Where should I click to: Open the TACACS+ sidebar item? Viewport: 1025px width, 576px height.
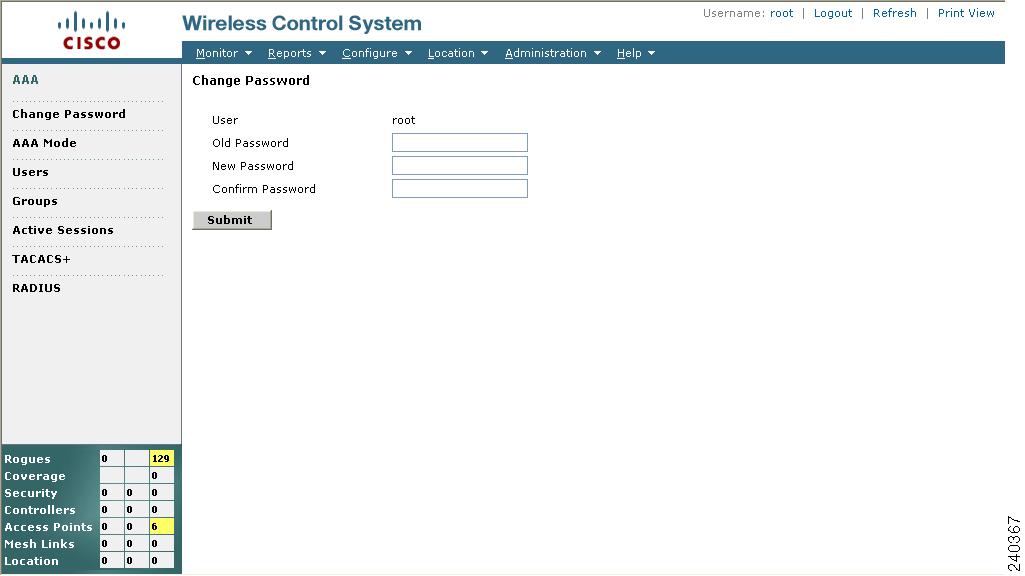pyautogui.click(x=41, y=259)
